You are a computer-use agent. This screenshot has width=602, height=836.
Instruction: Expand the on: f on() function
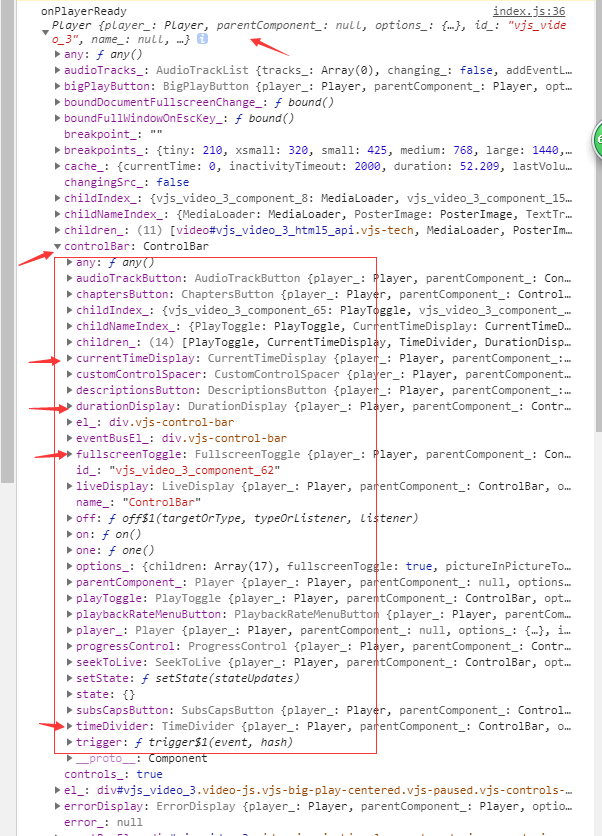point(69,534)
